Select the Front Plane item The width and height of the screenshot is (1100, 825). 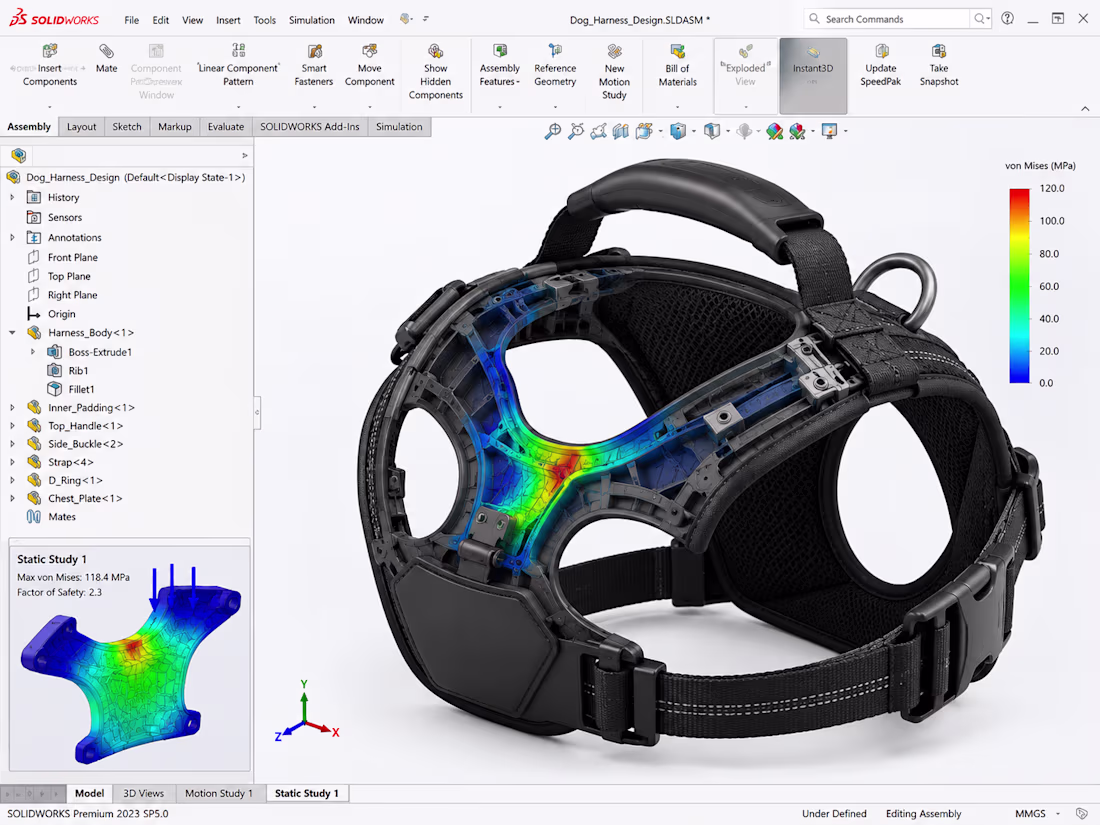point(72,257)
